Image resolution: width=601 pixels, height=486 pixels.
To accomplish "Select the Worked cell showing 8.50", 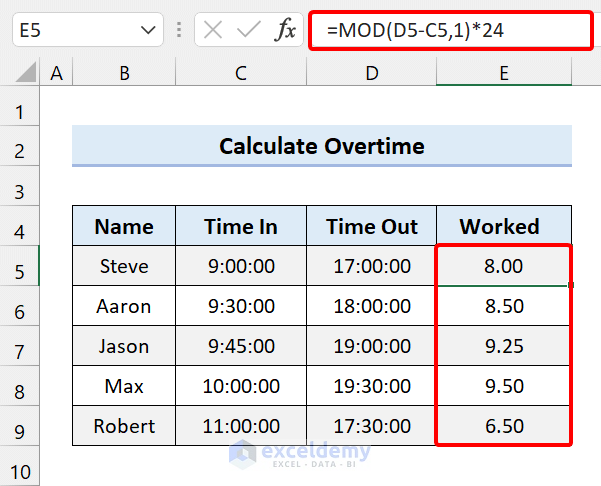I will tap(504, 306).
